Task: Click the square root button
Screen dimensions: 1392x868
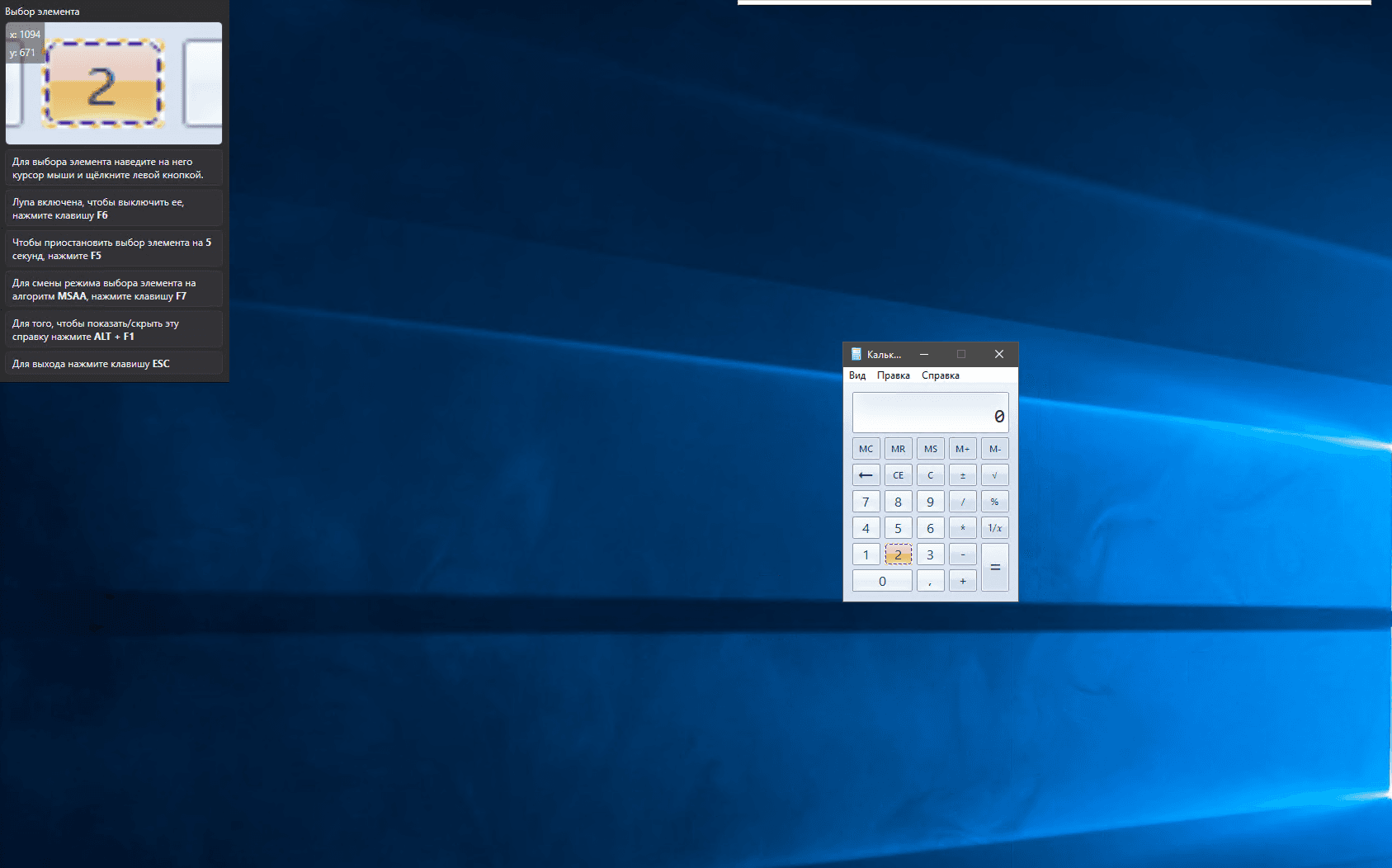Action: coord(994,475)
